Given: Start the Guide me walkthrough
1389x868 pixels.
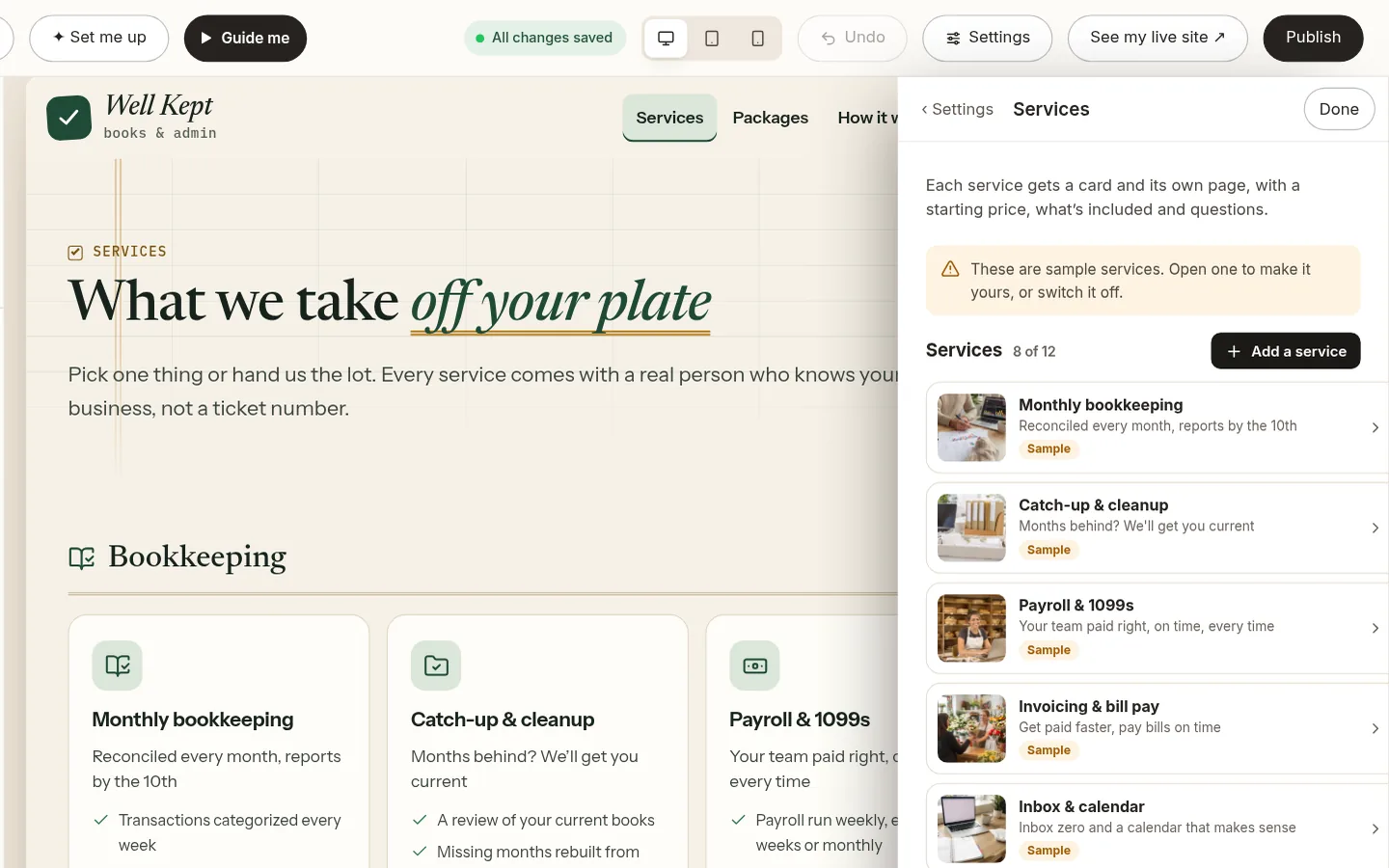Looking at the screenshot, I should 245,38.
